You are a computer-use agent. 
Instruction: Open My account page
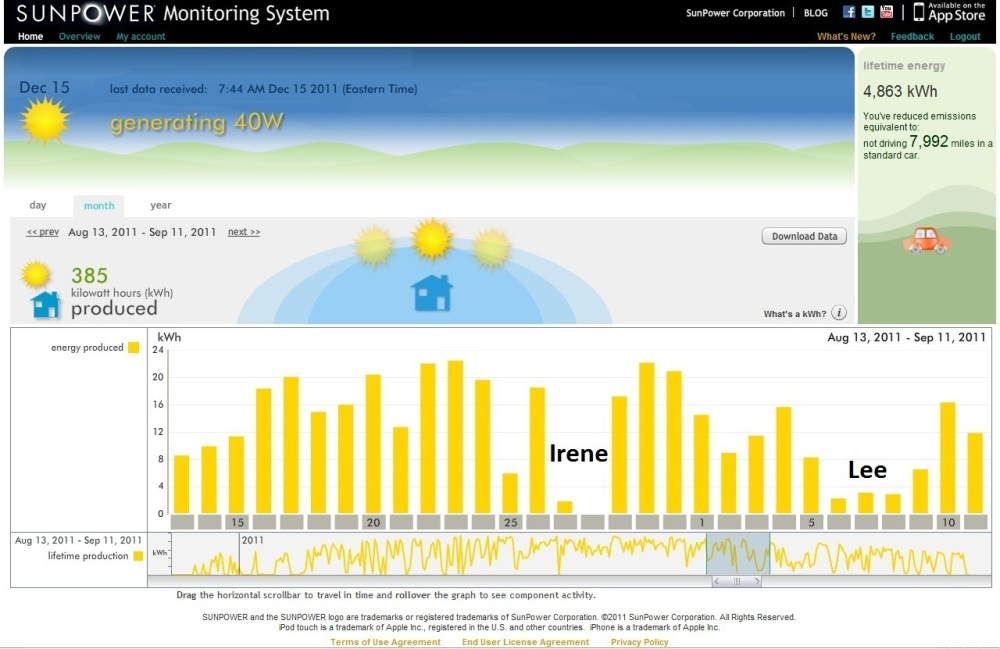point(140,36)
